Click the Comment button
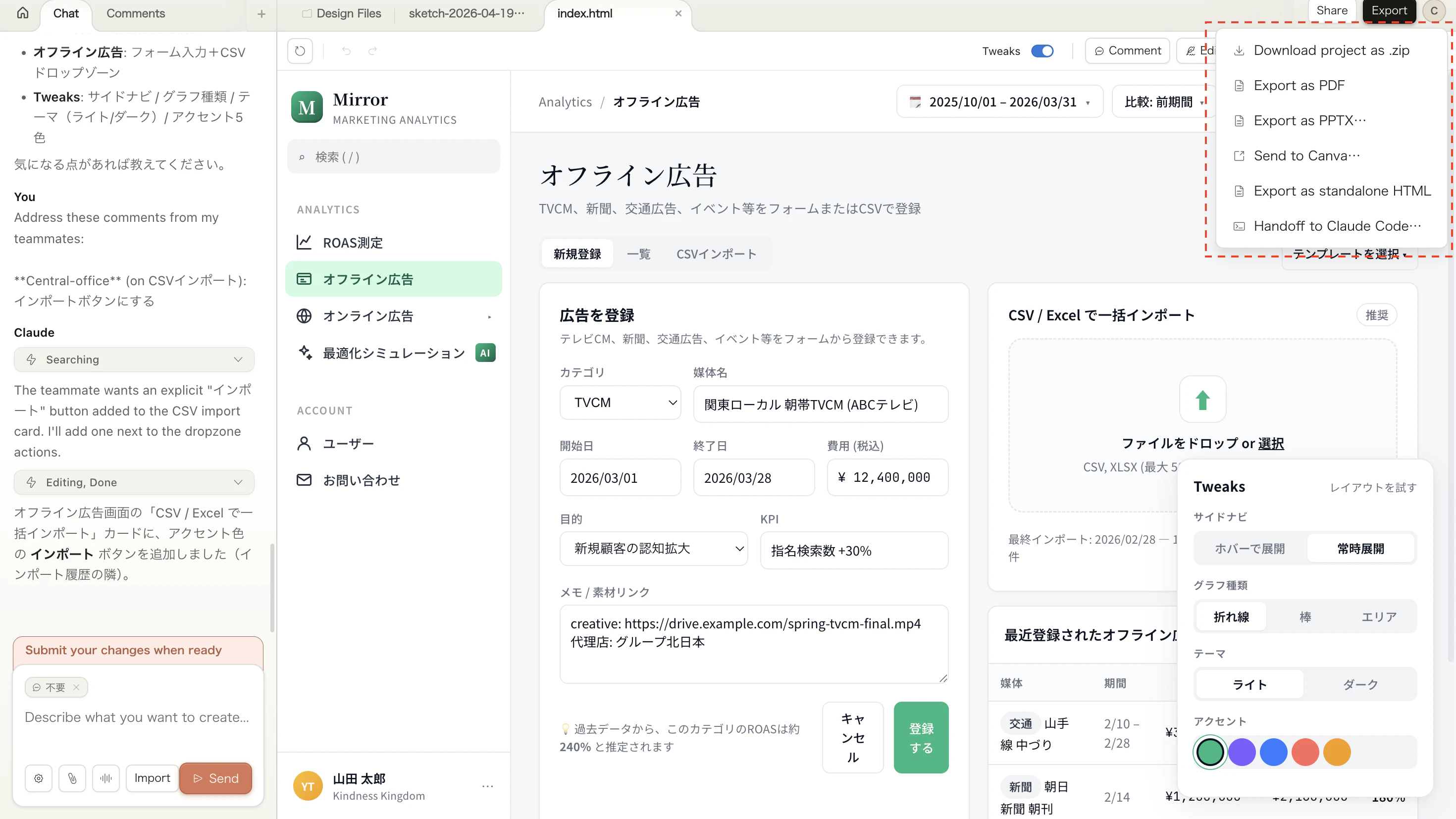Image resolution: width=1456 pixels, height=819 pixels. [1128, 51]
